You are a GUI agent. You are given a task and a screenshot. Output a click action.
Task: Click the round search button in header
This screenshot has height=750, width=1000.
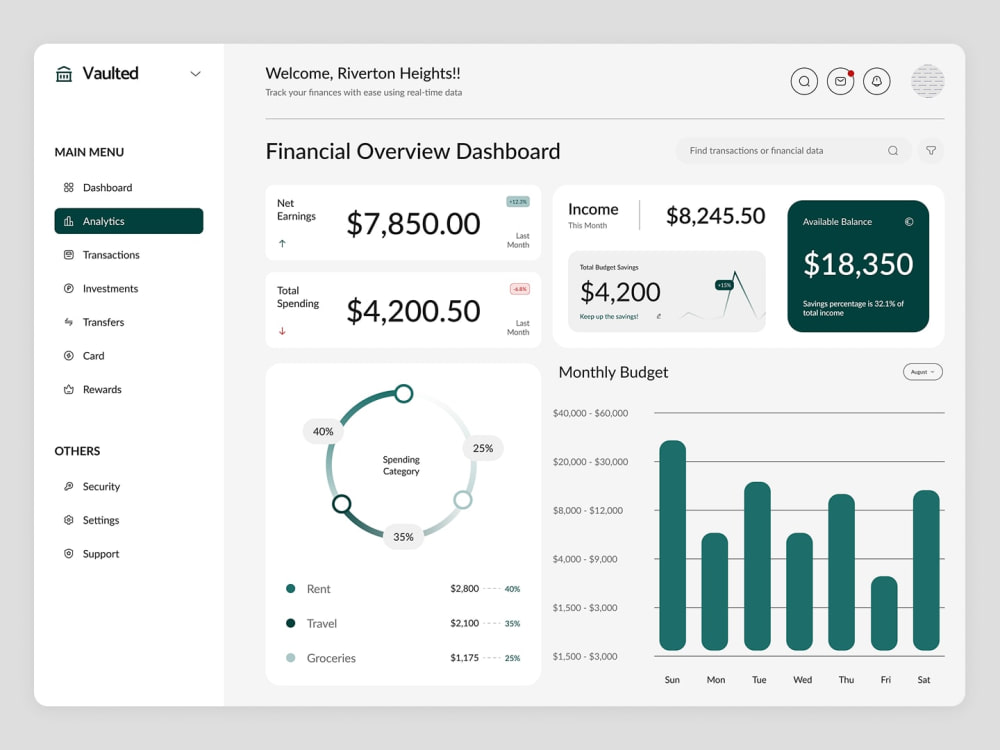(x=804, y=82)
